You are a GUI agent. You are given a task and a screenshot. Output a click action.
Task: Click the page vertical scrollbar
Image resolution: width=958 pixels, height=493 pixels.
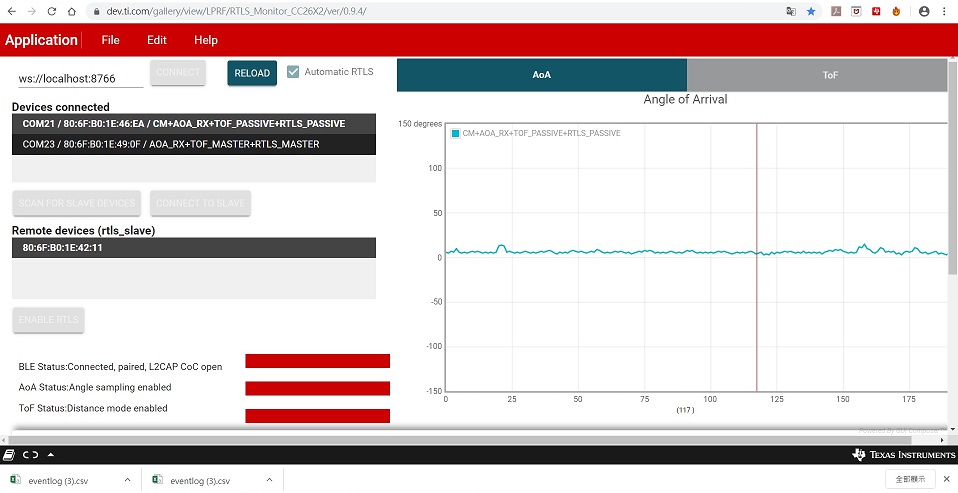(953, 166)
